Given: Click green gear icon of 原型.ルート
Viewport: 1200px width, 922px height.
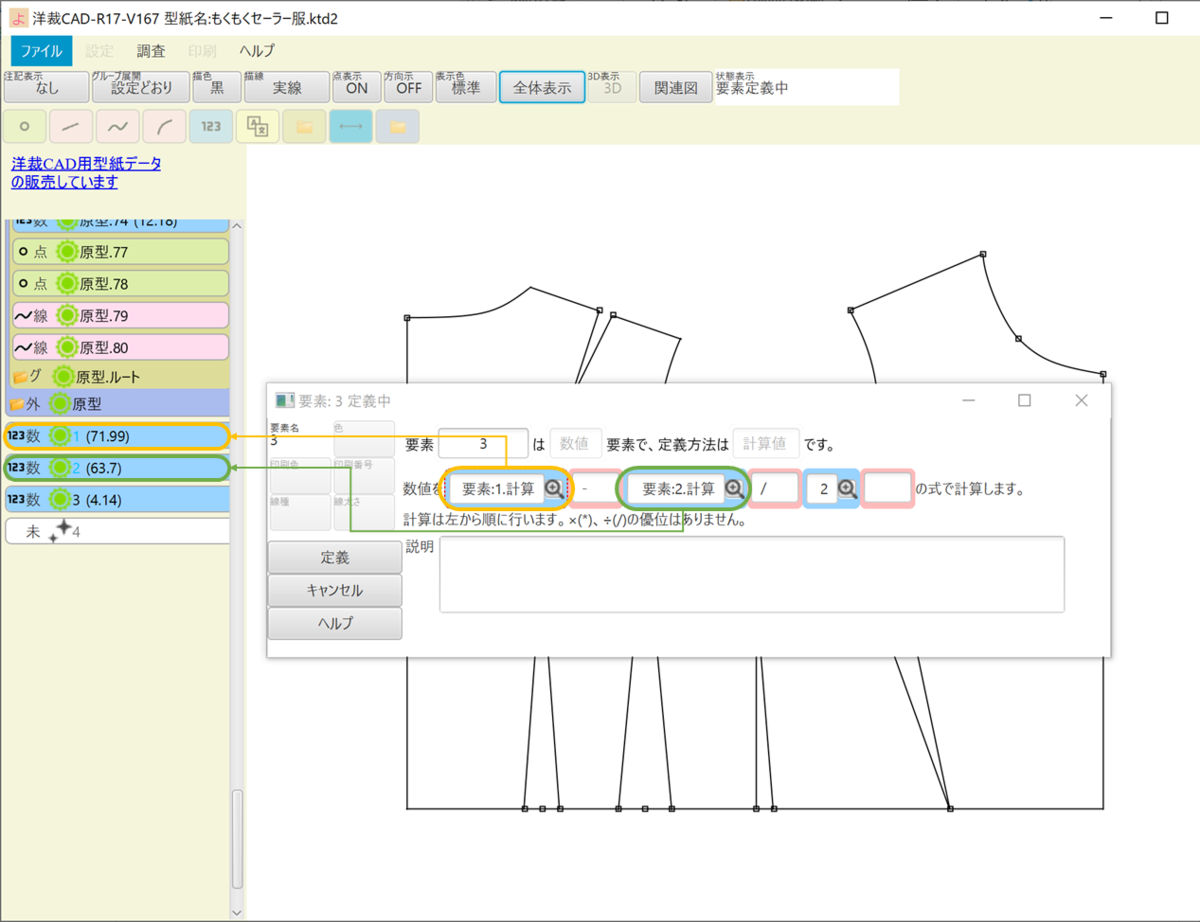Looking at the screenshot, I should 63,377.
